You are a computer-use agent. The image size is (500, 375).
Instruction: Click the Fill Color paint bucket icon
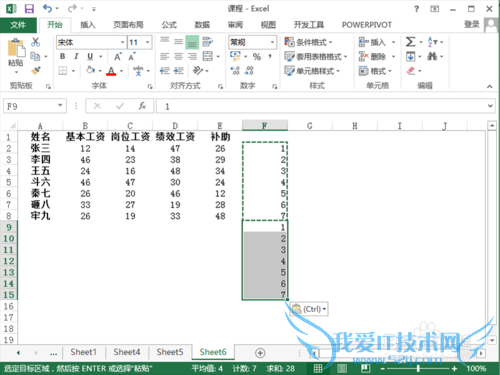[x=90, y=70]
